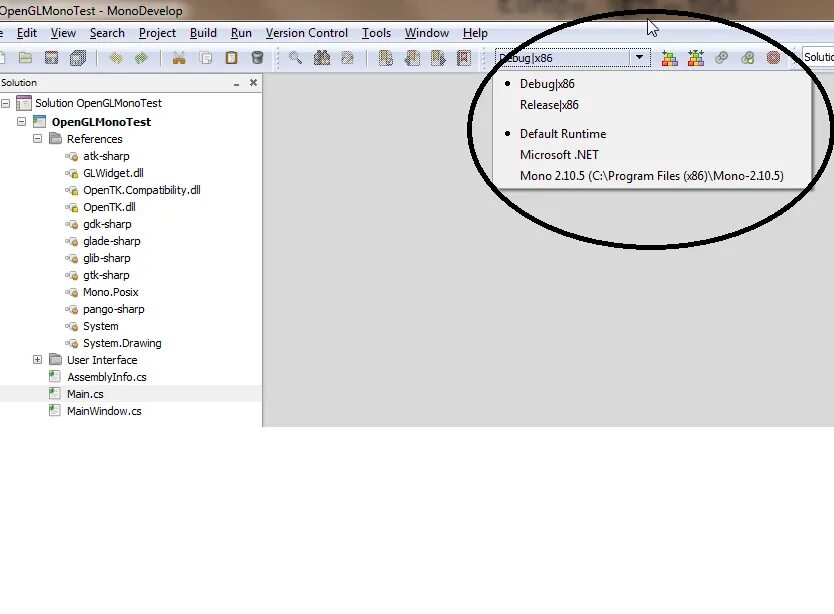The height and width of the screenshot is (614, 834).
Task: Collapse the Solution OpenGLMonoTest node
Action: pyautogui.click(x=6, y=103)
